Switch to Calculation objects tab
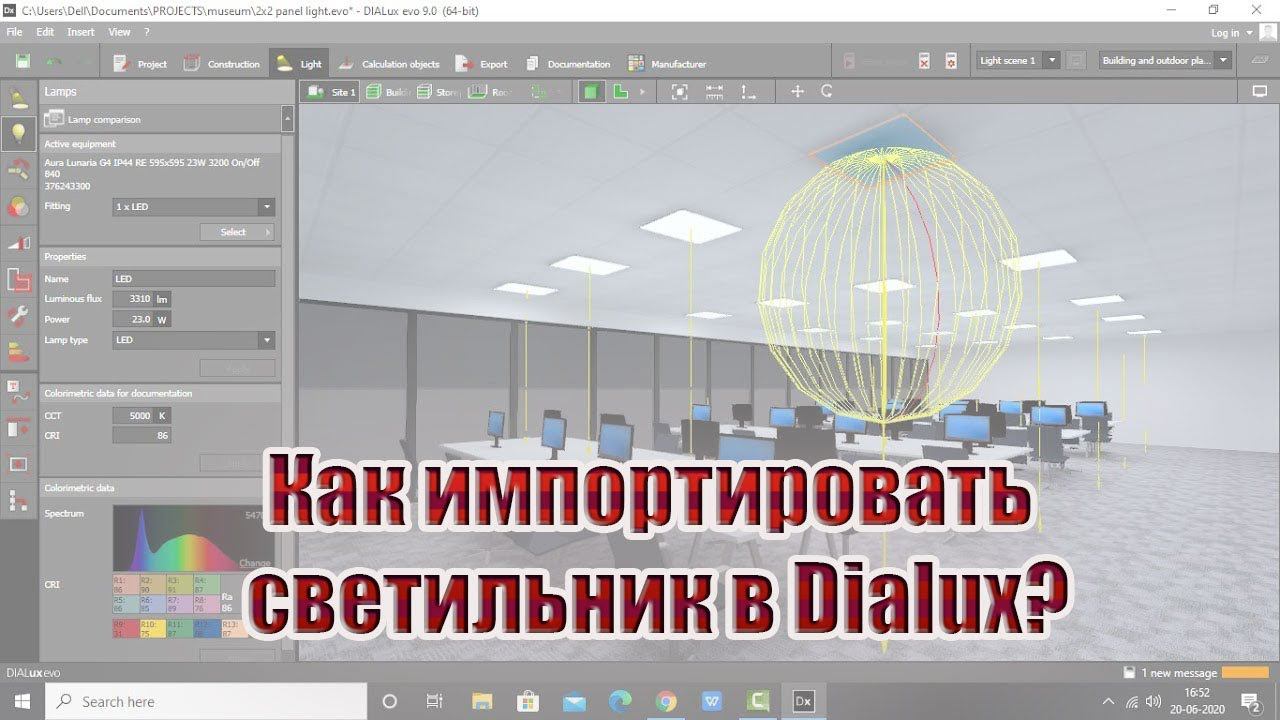 coord(389,63)
